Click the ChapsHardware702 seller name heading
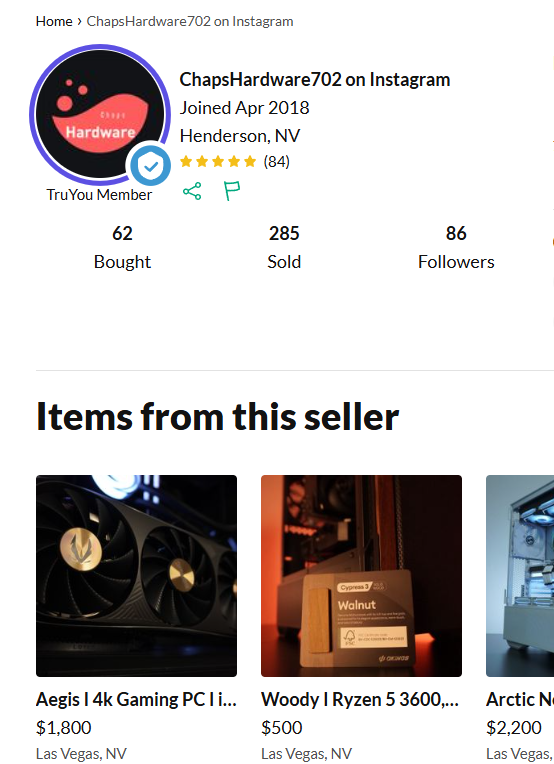554x764 pixels. coord(315,80)
